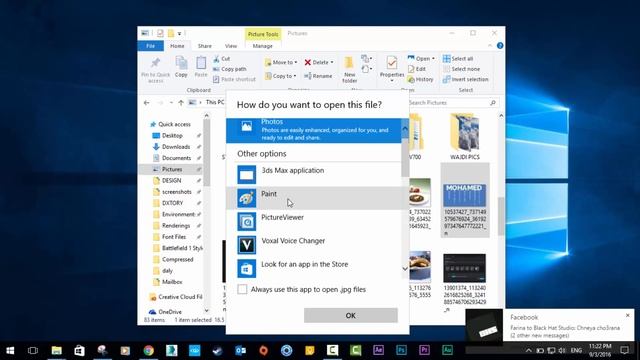Expand the ribbon help question icon
This screenshot has height=360, width=640.
coord(500,46)
